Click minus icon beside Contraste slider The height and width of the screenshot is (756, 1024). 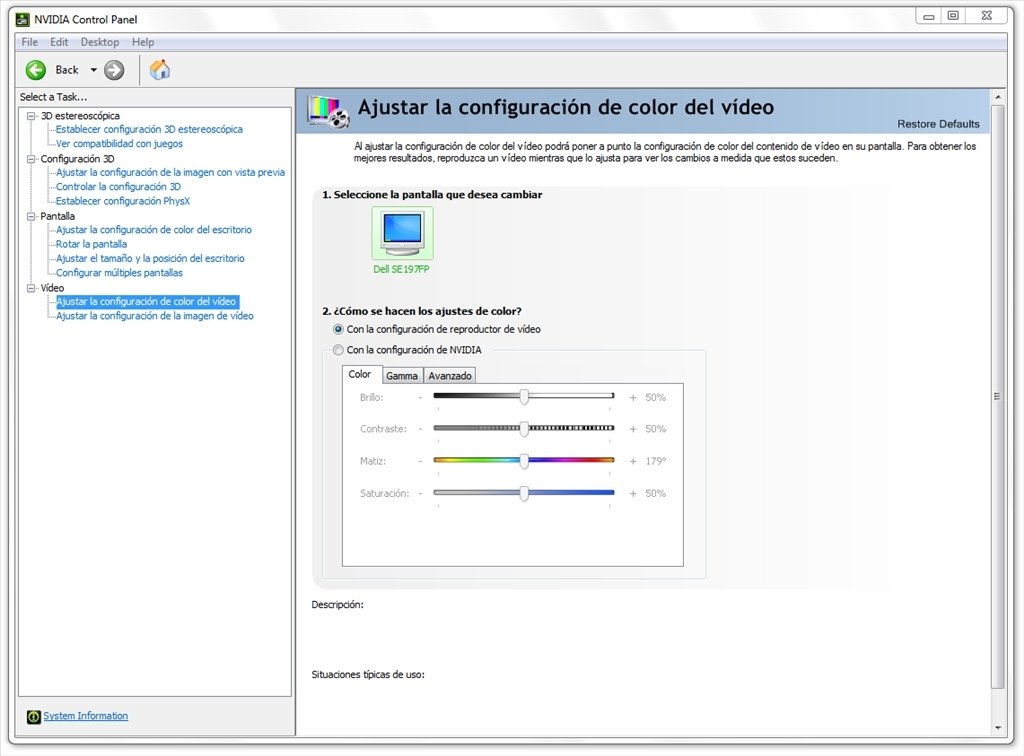click(x=421, y=429)
